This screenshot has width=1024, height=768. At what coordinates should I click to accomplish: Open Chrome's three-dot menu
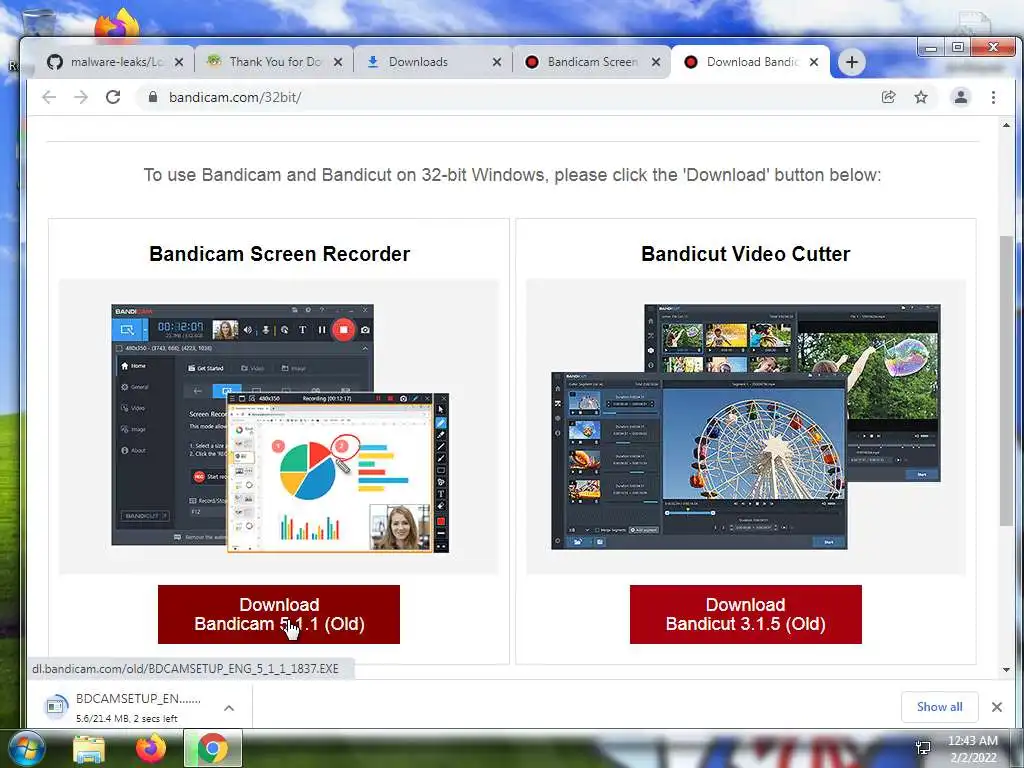coord(993,97)
